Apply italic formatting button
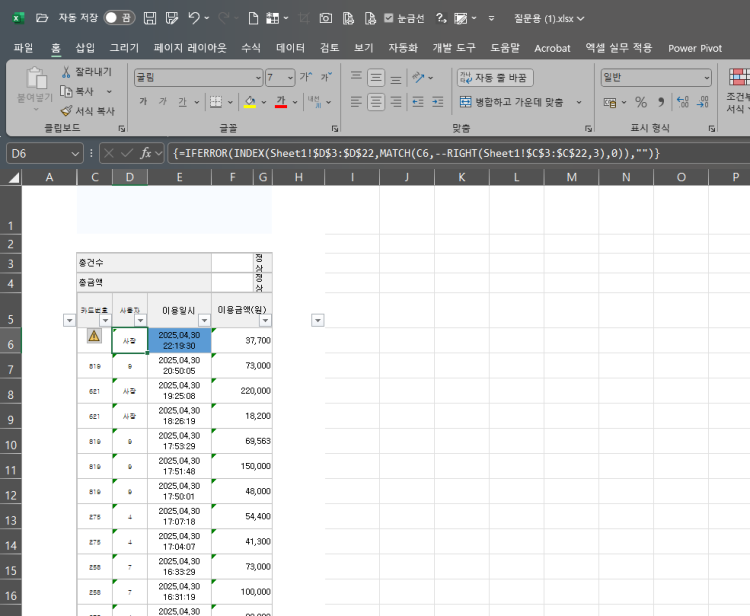The image size is (750, 616). tap(163, 101)
